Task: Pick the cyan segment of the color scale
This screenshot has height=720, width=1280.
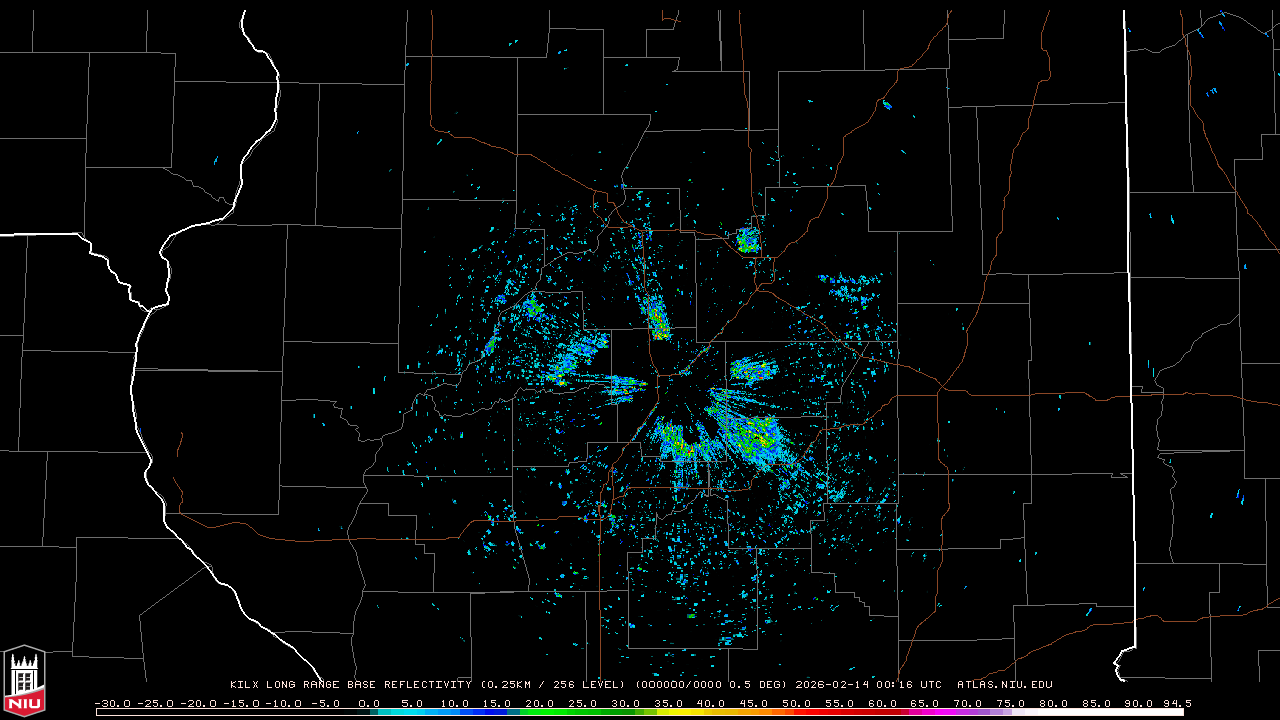Action: 420,712
